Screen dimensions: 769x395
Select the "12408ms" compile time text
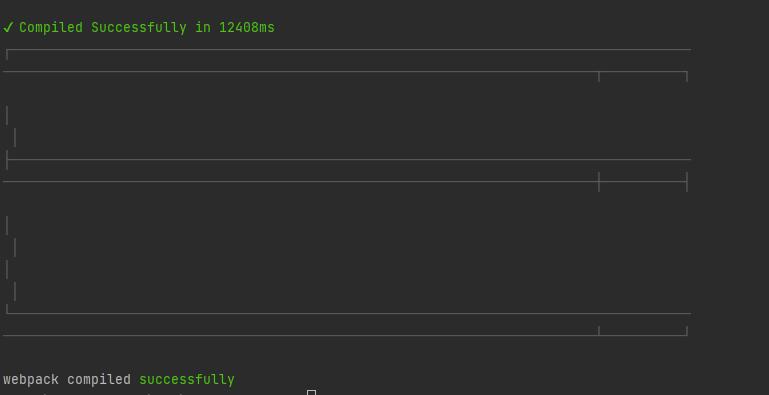(x=247, y=27)
